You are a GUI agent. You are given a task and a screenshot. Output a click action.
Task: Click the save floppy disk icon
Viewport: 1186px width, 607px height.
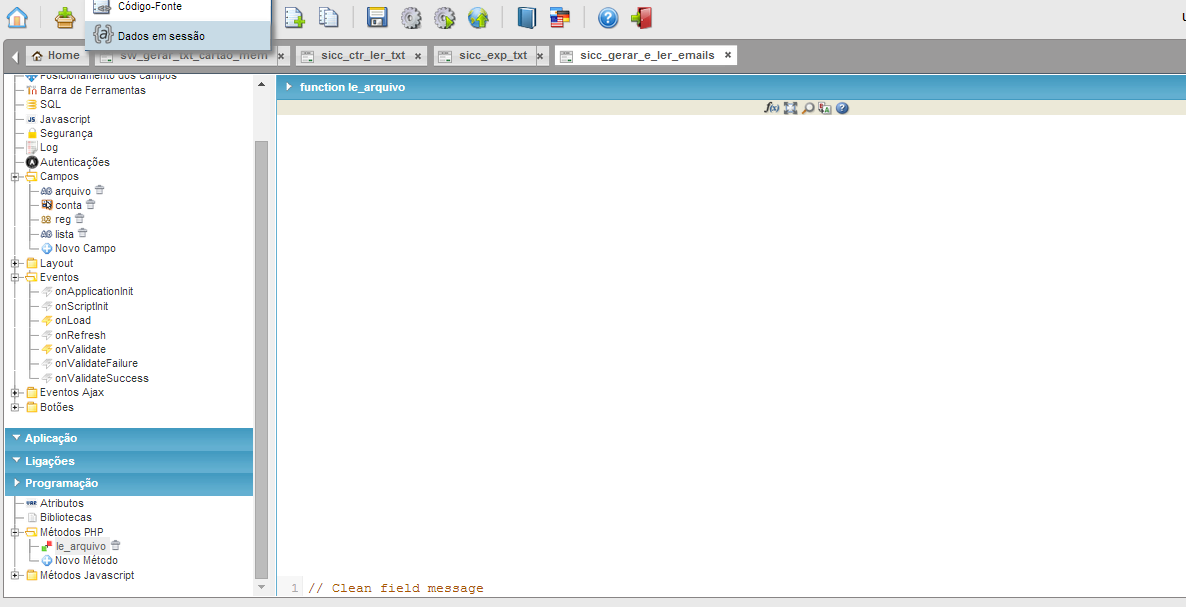click(377, 17)
